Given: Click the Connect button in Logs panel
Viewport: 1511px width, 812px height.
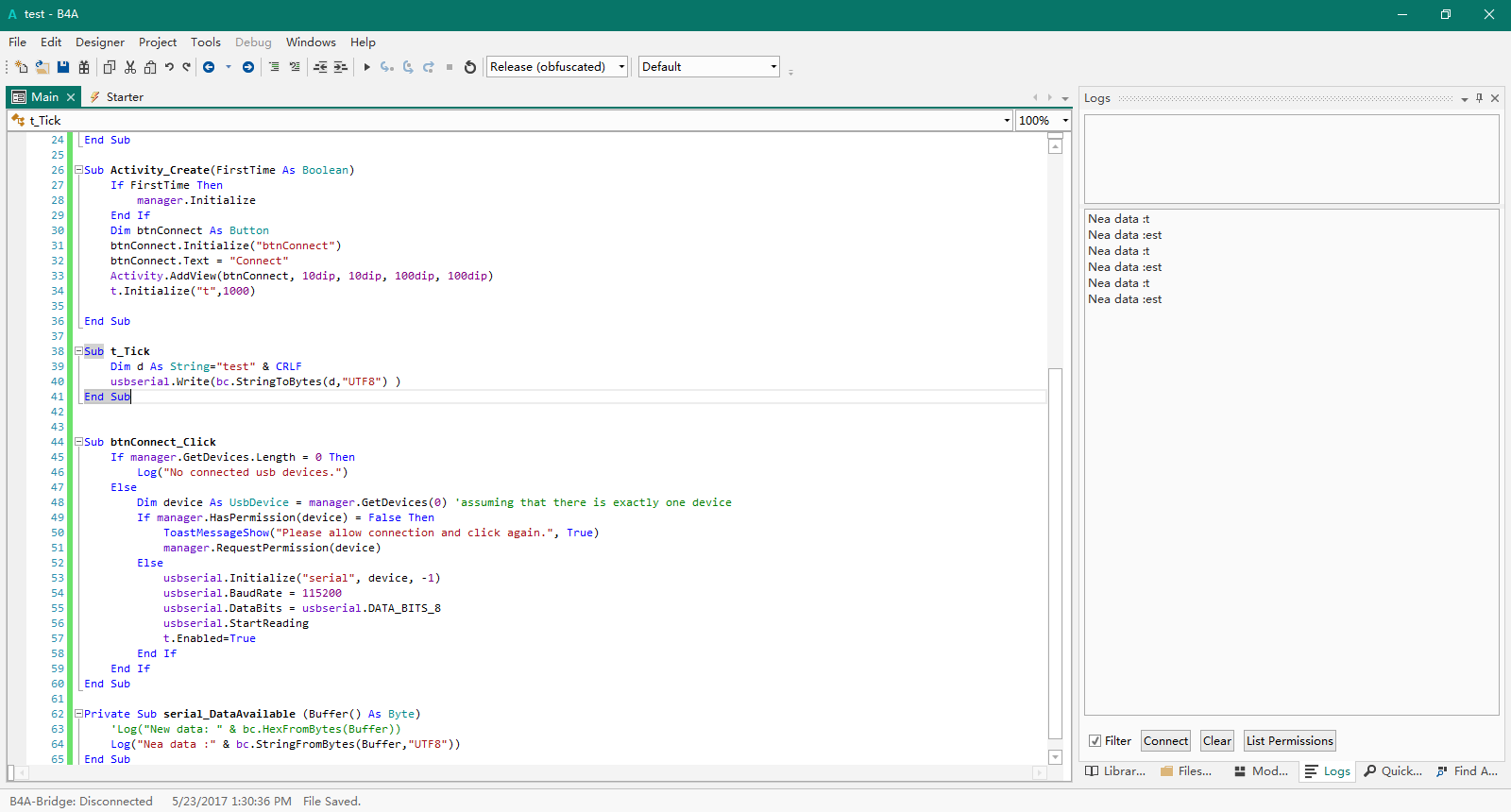Looking at the screenshot, I should click(x=1165, y=741).
